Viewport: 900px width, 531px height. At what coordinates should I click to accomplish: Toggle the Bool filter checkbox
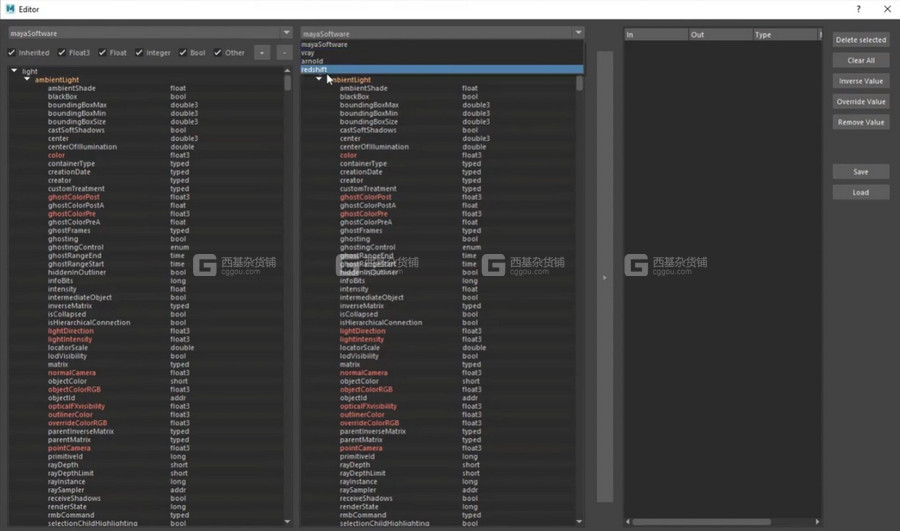183,52
